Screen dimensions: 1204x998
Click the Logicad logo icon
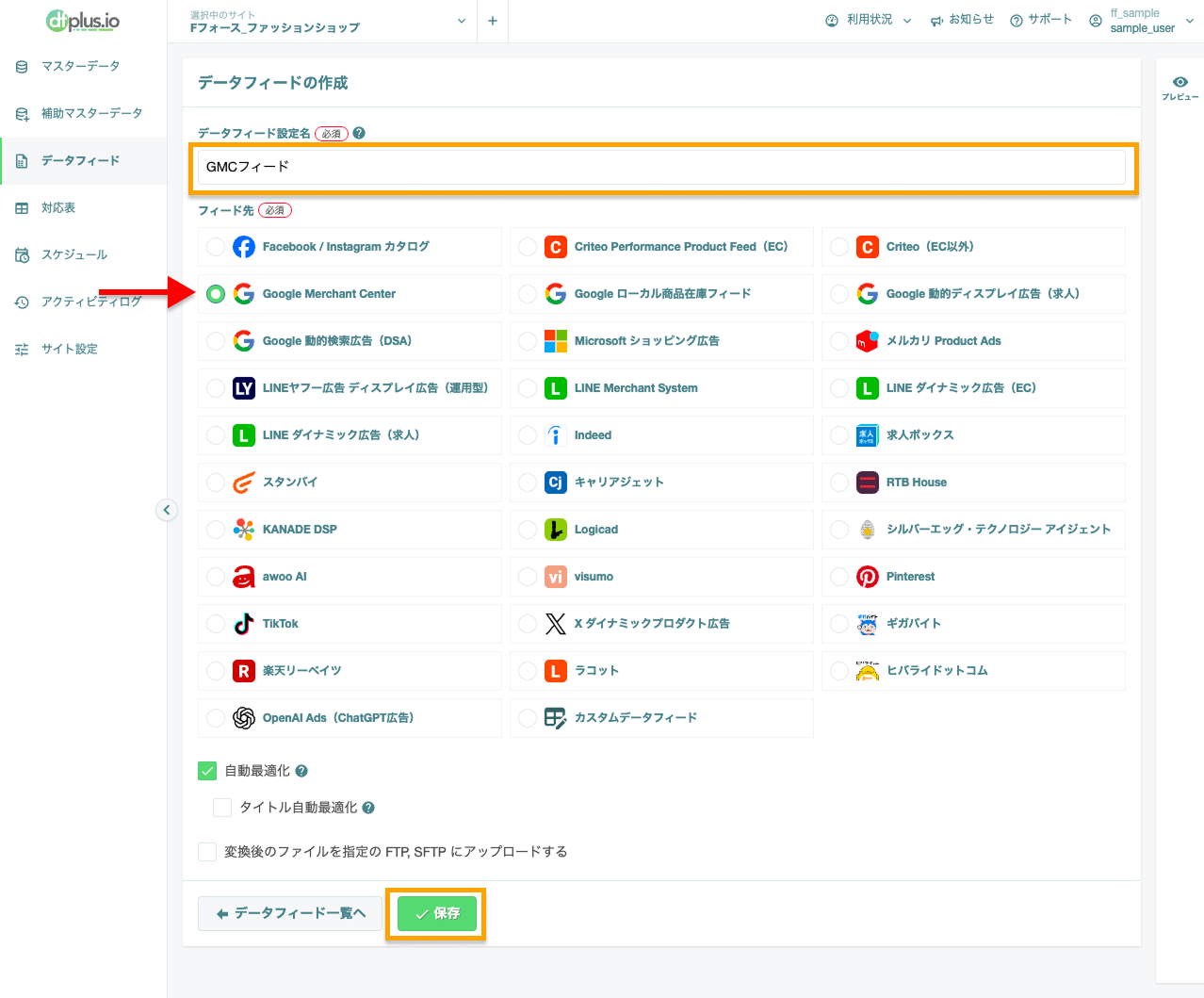coord(556,530)
